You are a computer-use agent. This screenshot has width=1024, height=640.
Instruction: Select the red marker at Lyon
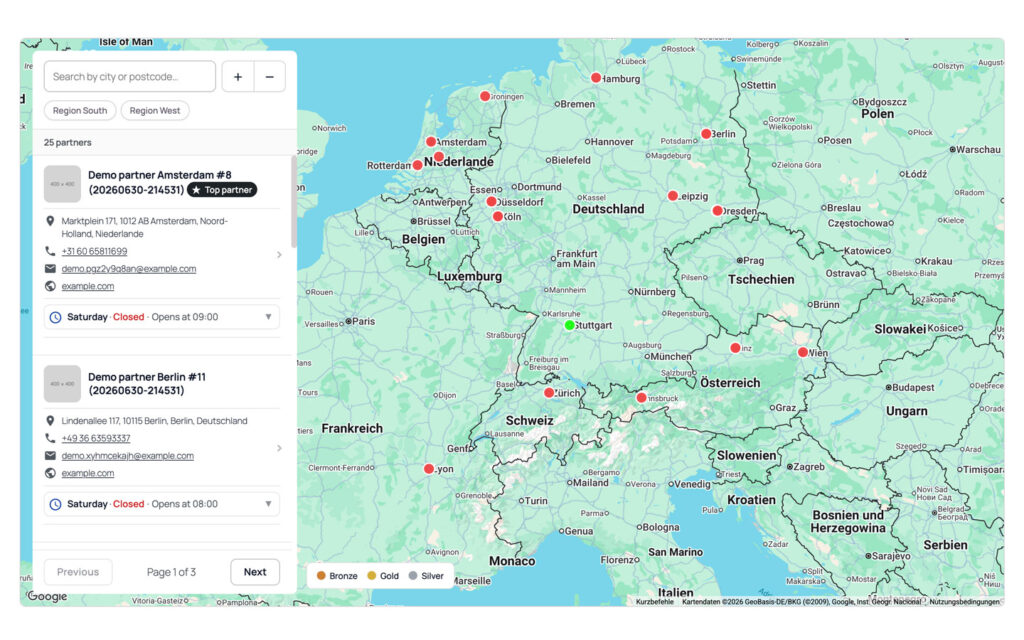tap(428, 469)
